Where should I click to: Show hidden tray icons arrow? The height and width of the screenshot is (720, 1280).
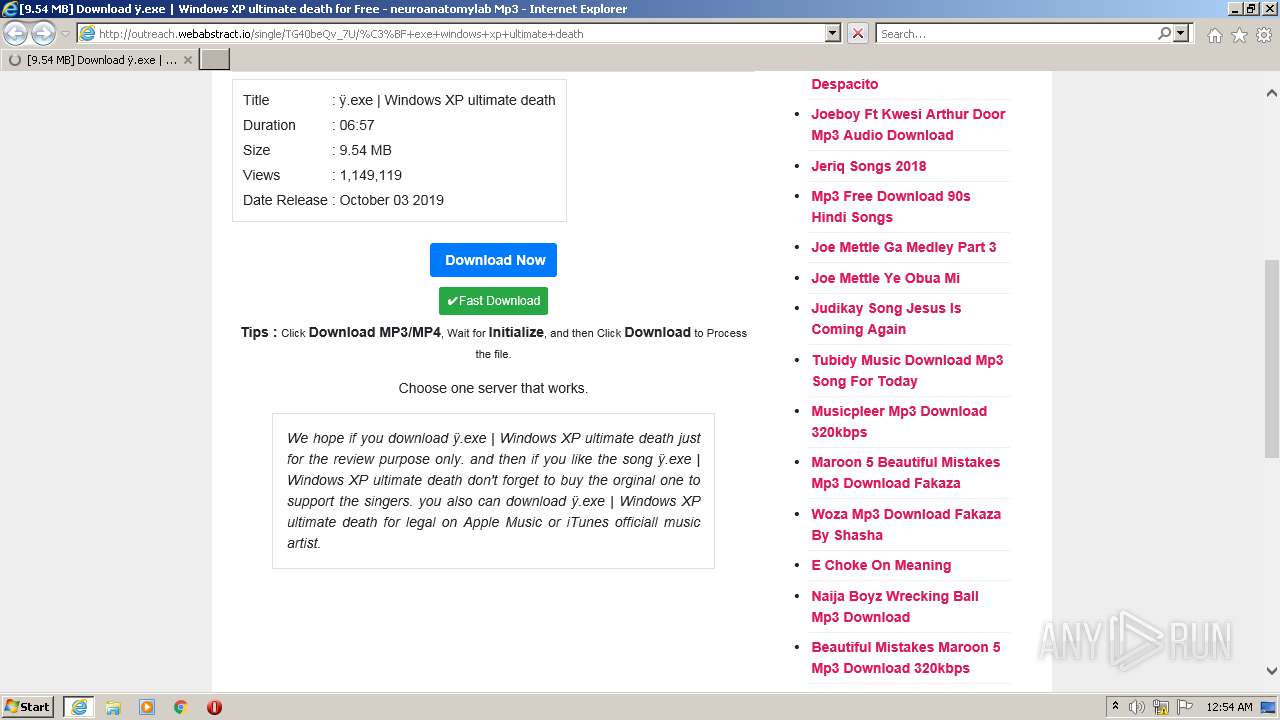pos(1115,707)
